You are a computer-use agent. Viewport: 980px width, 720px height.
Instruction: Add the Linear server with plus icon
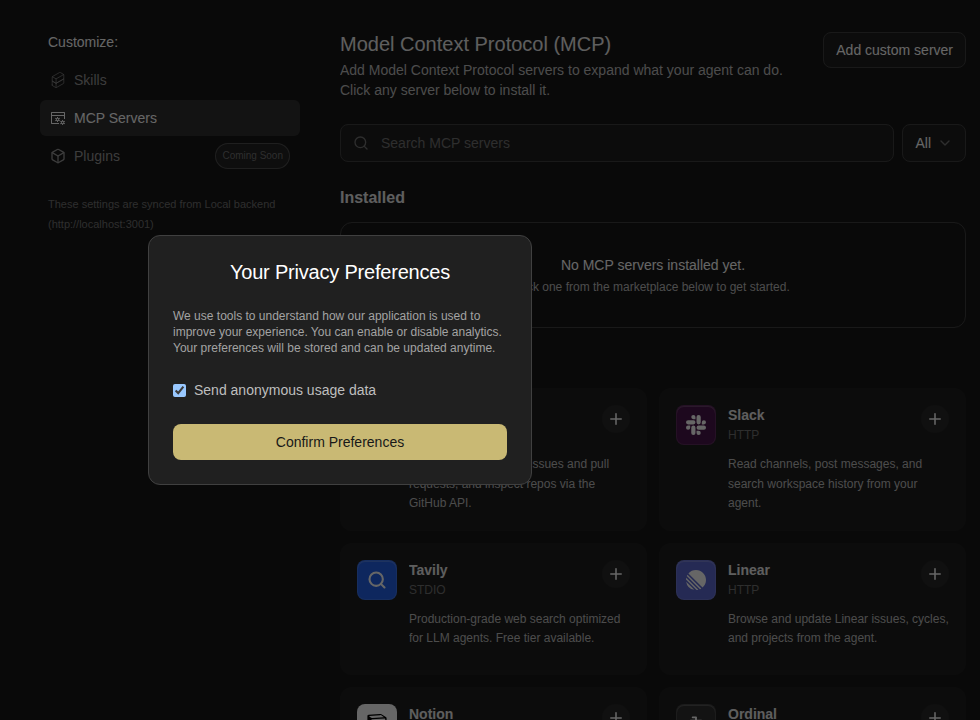coord(934,574)
